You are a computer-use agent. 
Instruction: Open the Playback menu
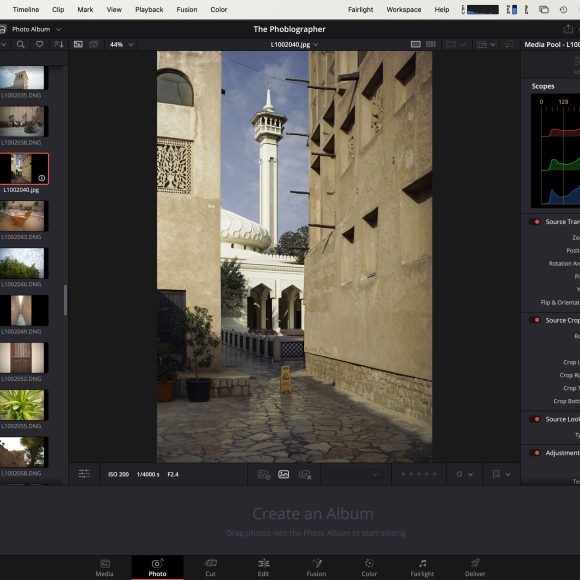[149, 10]
